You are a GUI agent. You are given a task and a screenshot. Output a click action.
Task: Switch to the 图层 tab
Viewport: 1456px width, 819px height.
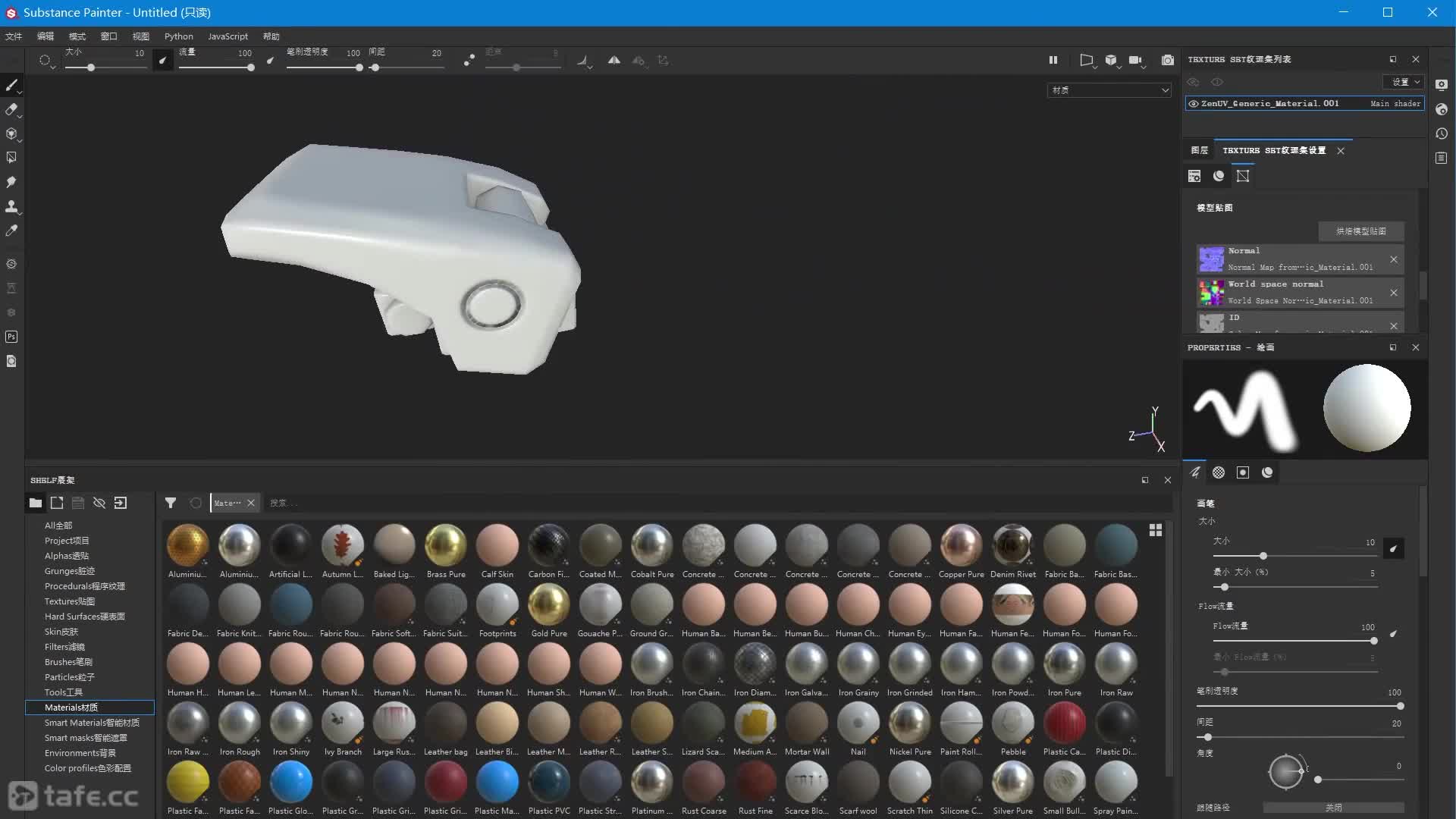coord(1199,150)
